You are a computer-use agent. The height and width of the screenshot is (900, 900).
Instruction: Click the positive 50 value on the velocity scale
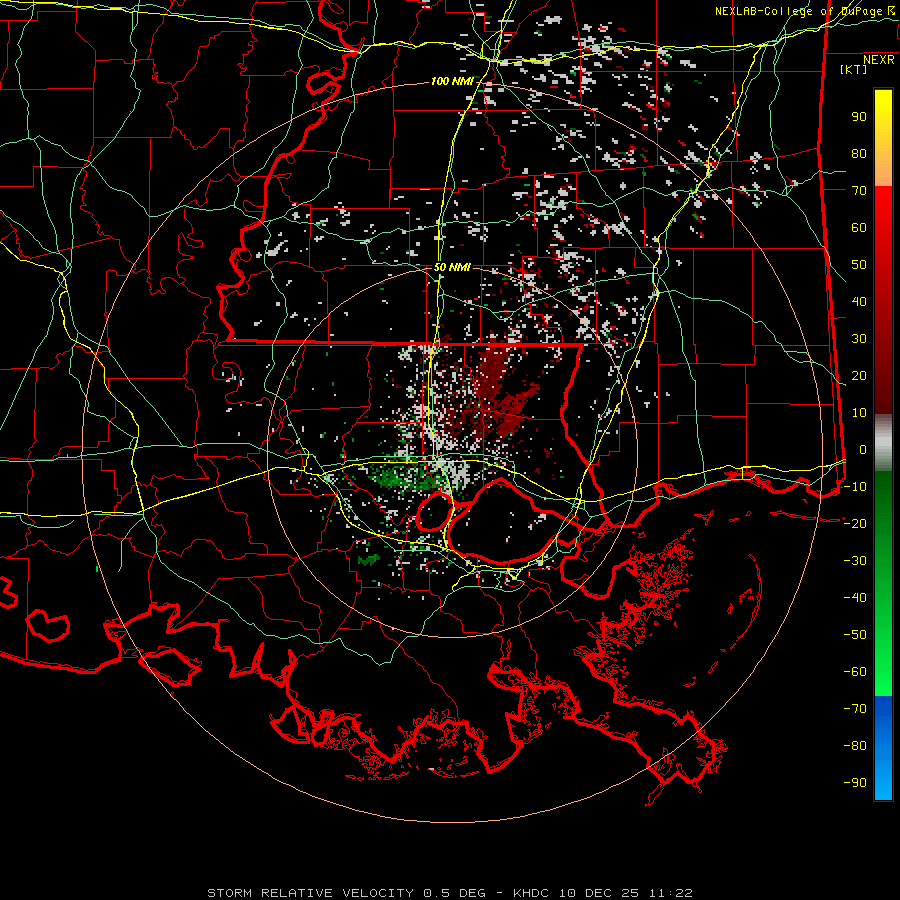tap(859, 265)
